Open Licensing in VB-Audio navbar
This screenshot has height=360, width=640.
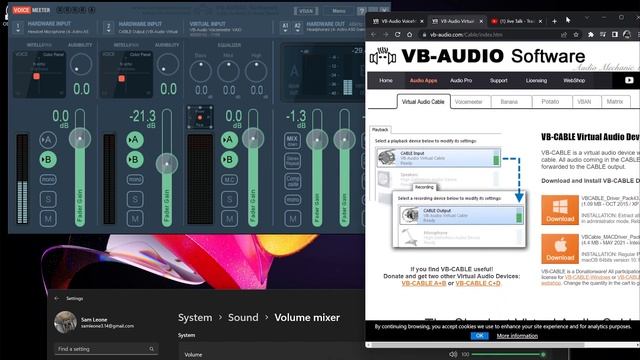tap(536, 81)
